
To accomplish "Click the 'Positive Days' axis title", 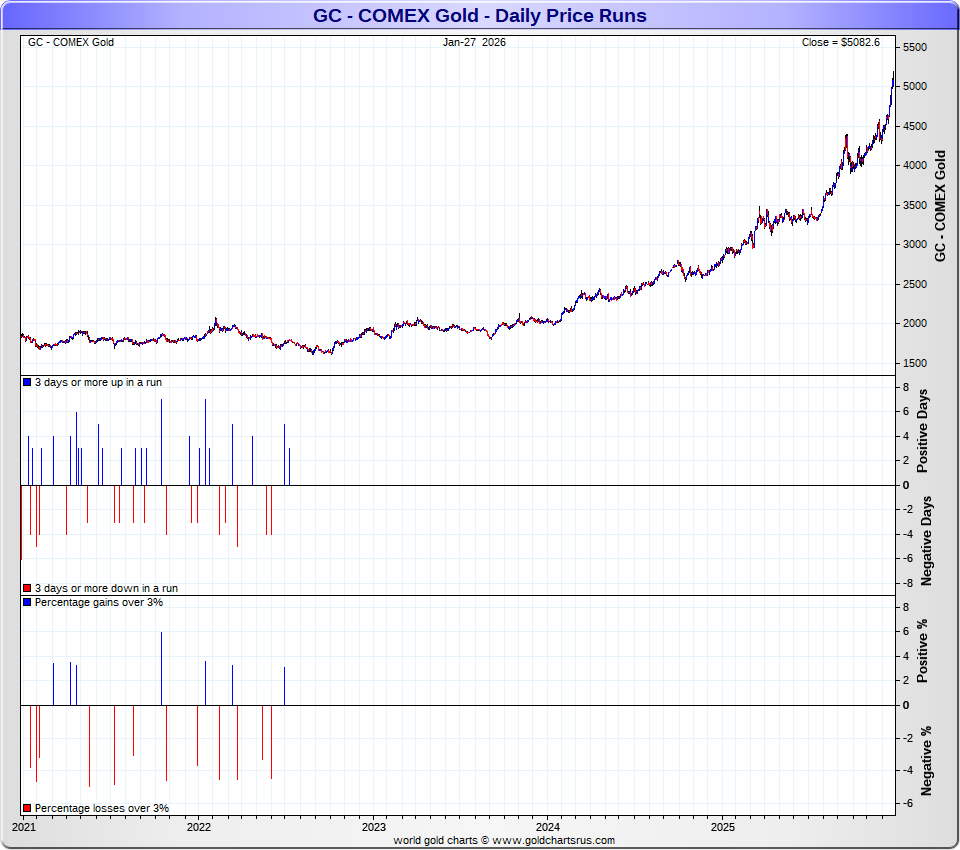I will click(923, 431).
